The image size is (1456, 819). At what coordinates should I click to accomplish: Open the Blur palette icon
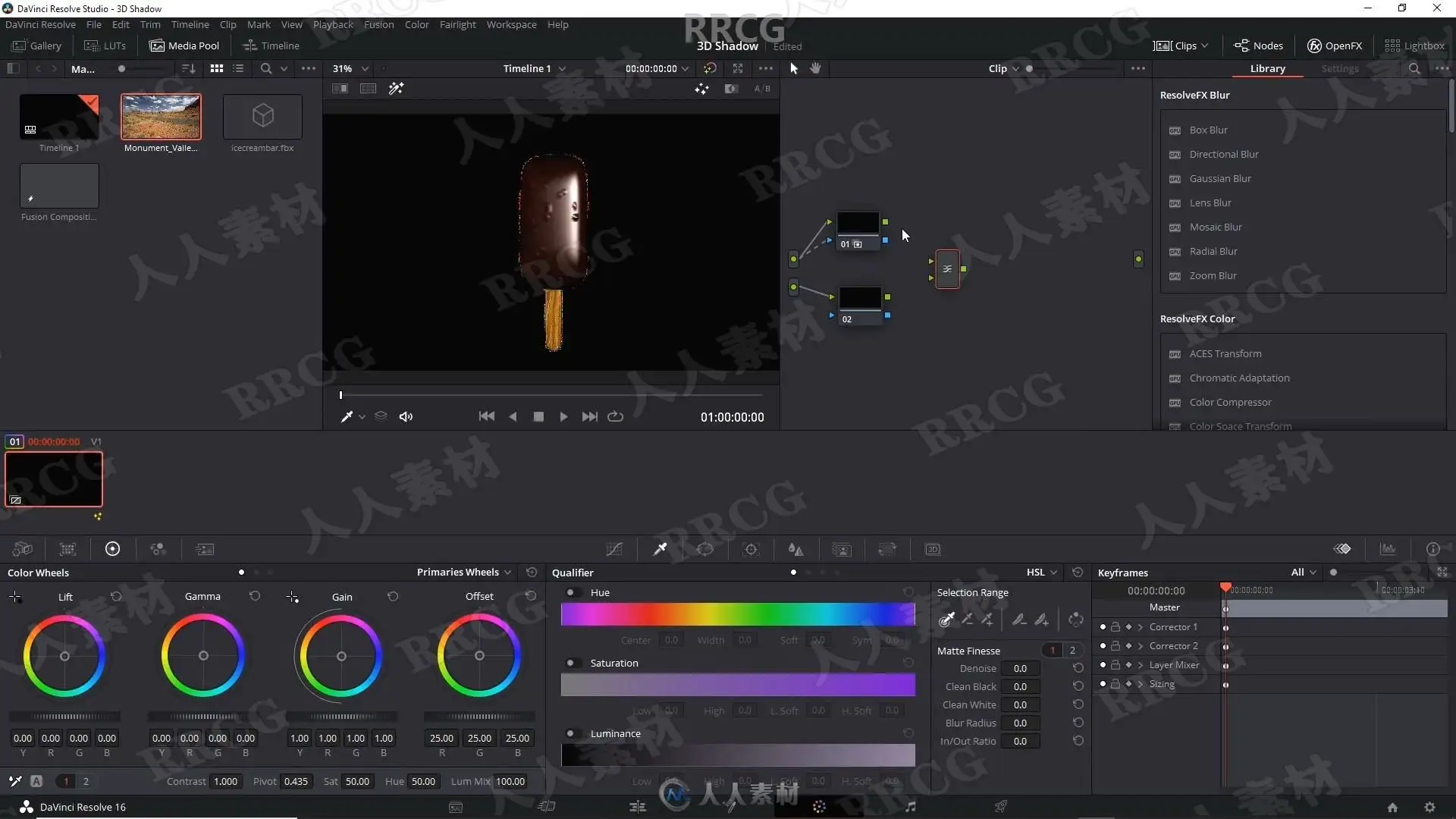[795, 549]
